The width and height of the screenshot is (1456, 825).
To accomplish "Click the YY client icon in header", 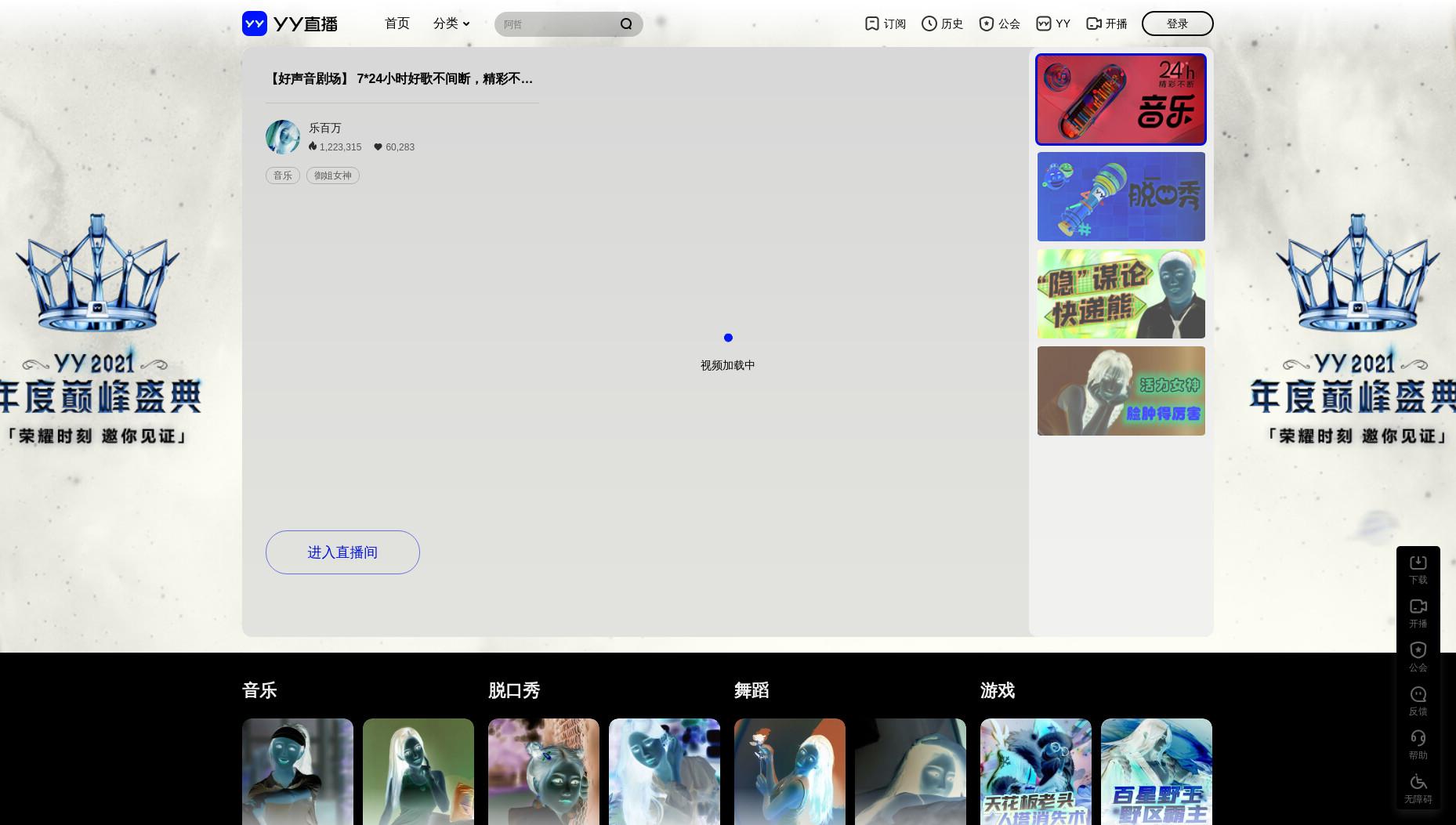I will (1044, 24).
